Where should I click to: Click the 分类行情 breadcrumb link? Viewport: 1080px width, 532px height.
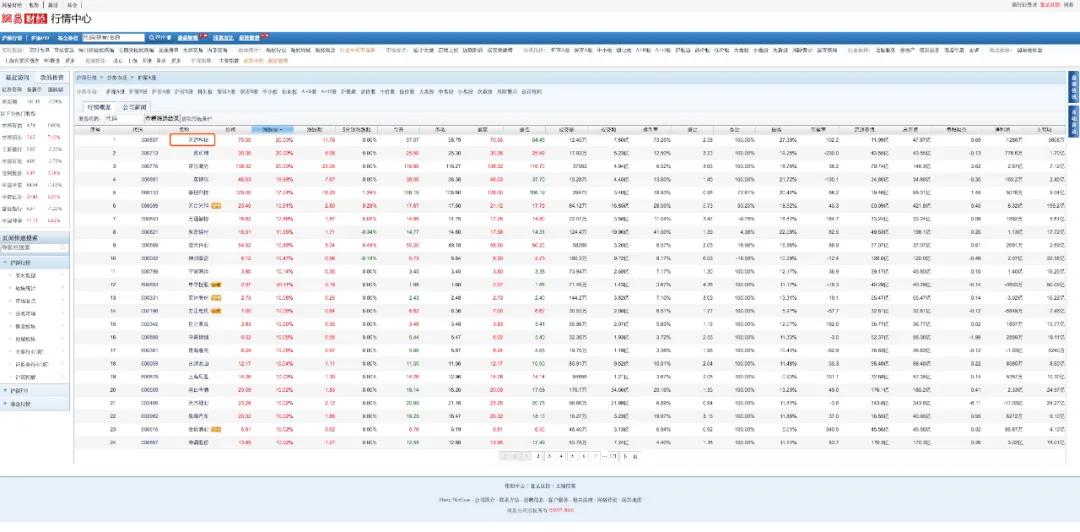click(x=117, y=79)
